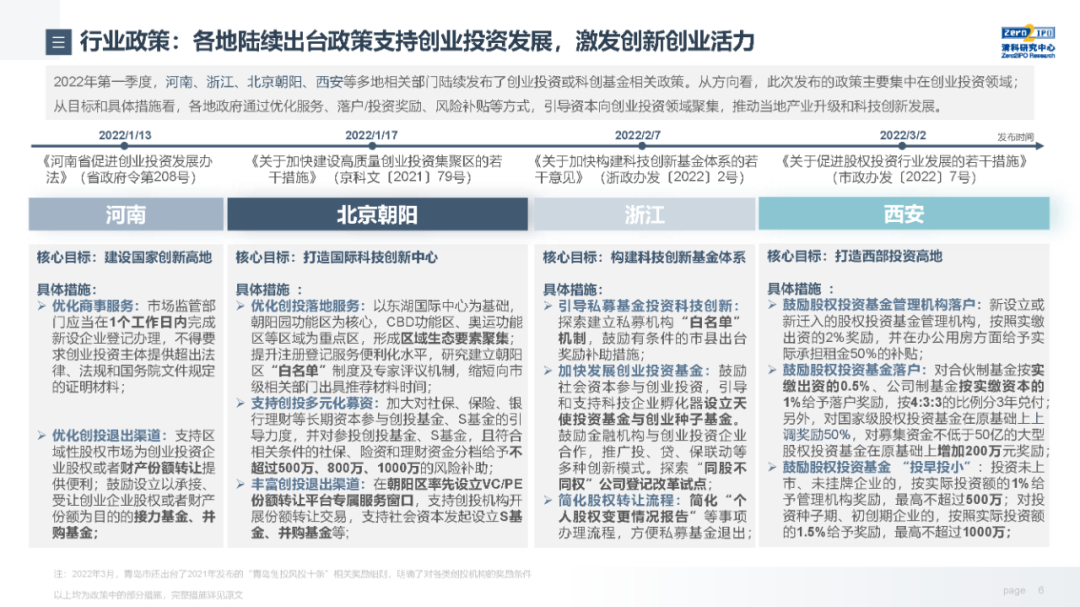The height and width of the screenshot is (607, 1080).
Task: Click the 2022/1/17 timeline dot
Action: click(371, 146)
